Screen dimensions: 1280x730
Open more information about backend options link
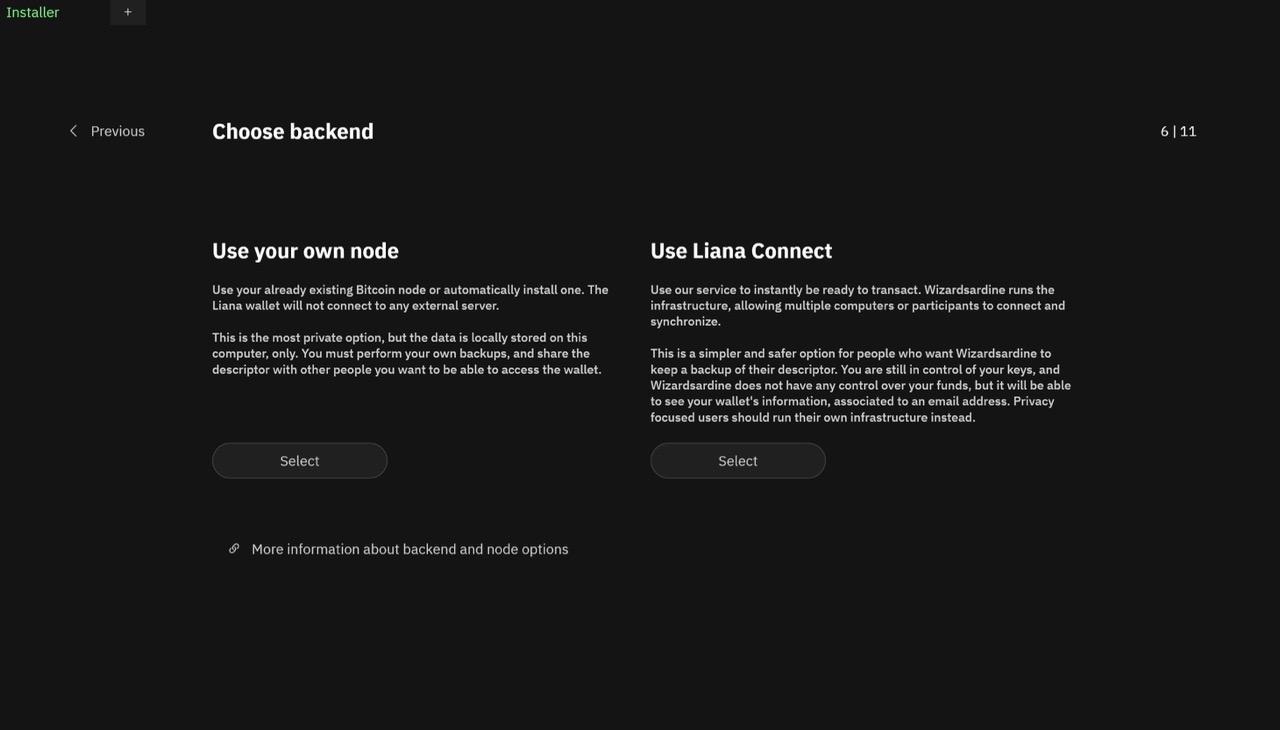[409, 549]
